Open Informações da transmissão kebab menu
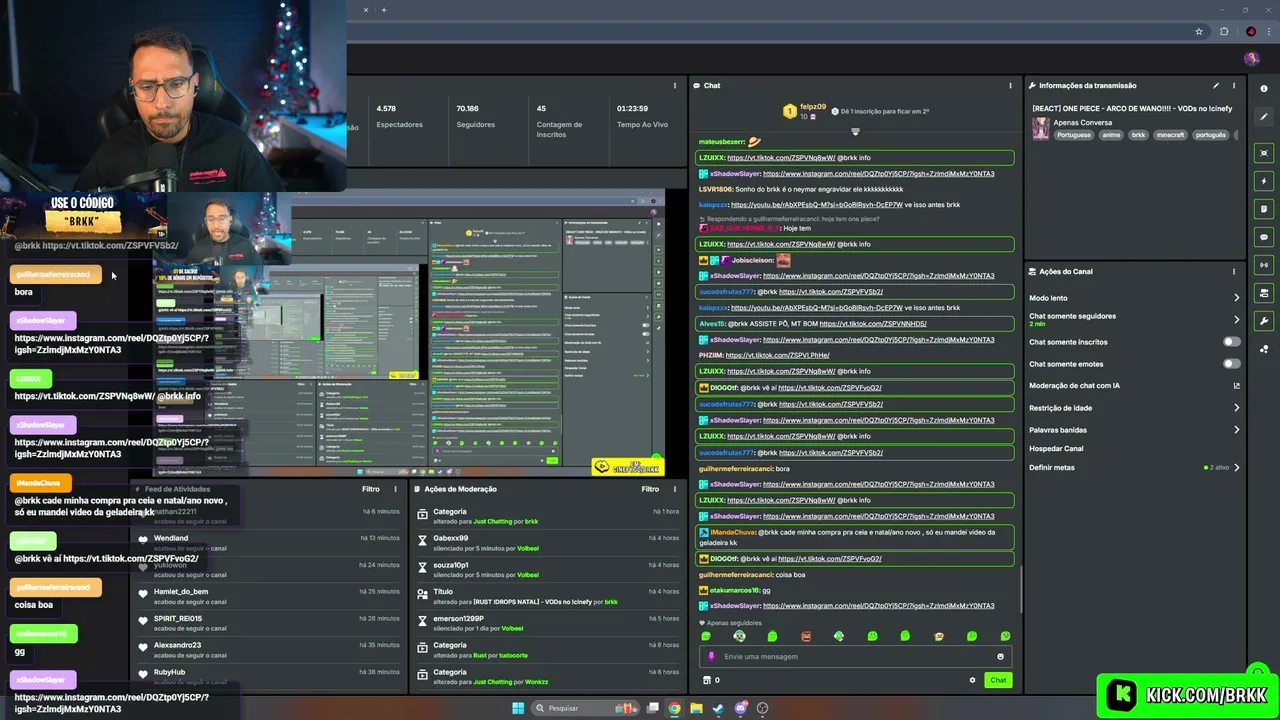Image resolution: width=1280 pixels, height=720 pixels. tap(1234, 86)
